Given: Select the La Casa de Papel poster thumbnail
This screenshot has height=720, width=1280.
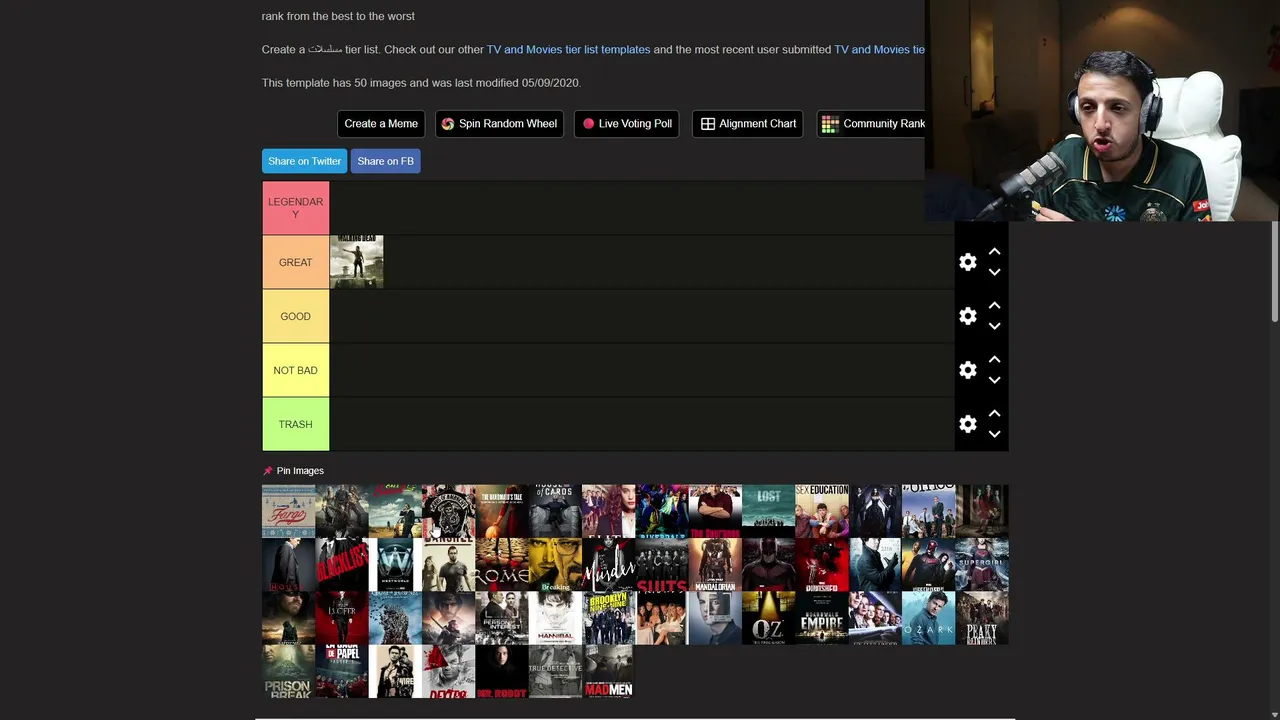Looking at the screenshot, I should tap(342, 671).
